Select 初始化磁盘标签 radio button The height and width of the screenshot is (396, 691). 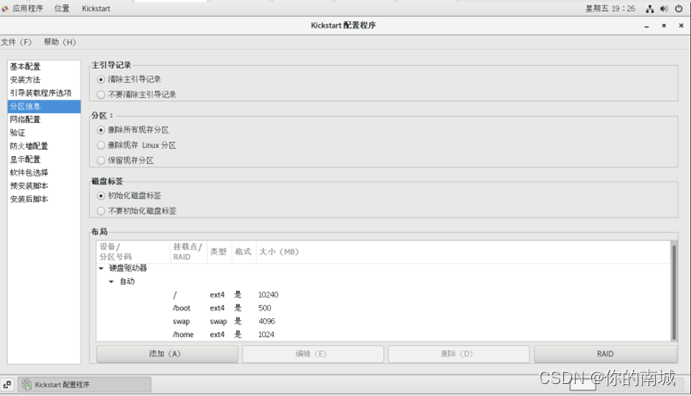pyautogui.click(x=101, y=196)
